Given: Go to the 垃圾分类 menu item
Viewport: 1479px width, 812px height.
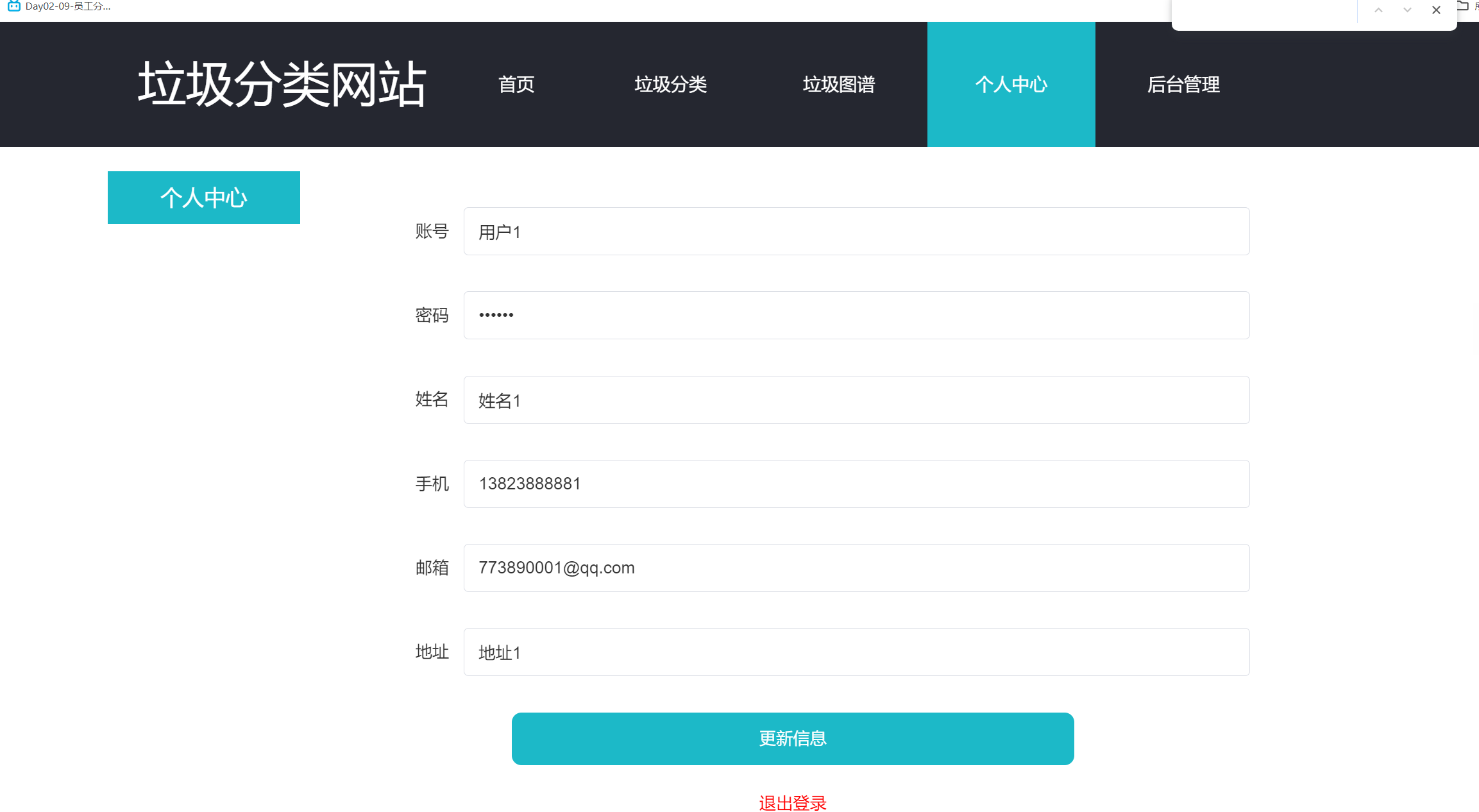Looking at the screenshot, I should [x=670, y=84].
